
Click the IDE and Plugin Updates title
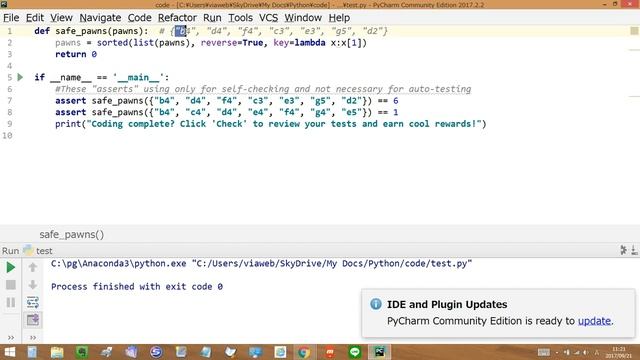coord(447,304)
